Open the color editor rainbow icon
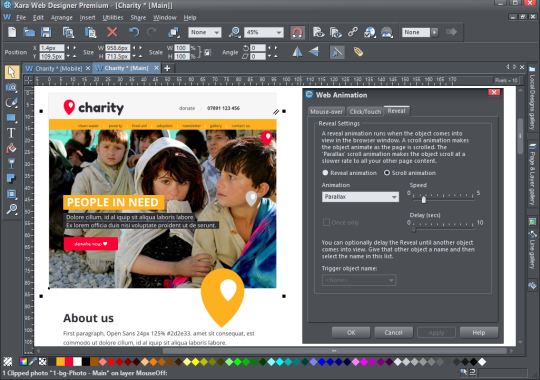Screen dimensions: 540x380 pos(23,361)
